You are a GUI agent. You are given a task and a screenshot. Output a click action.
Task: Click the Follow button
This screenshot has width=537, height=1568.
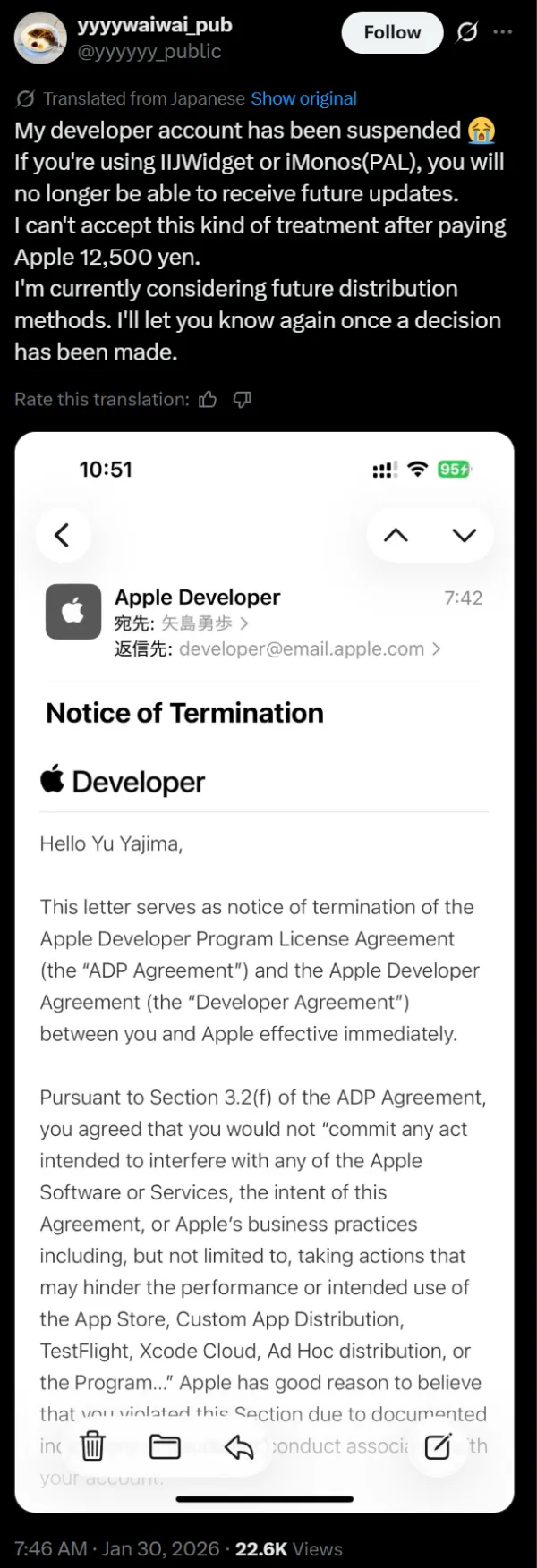[392, 33]
